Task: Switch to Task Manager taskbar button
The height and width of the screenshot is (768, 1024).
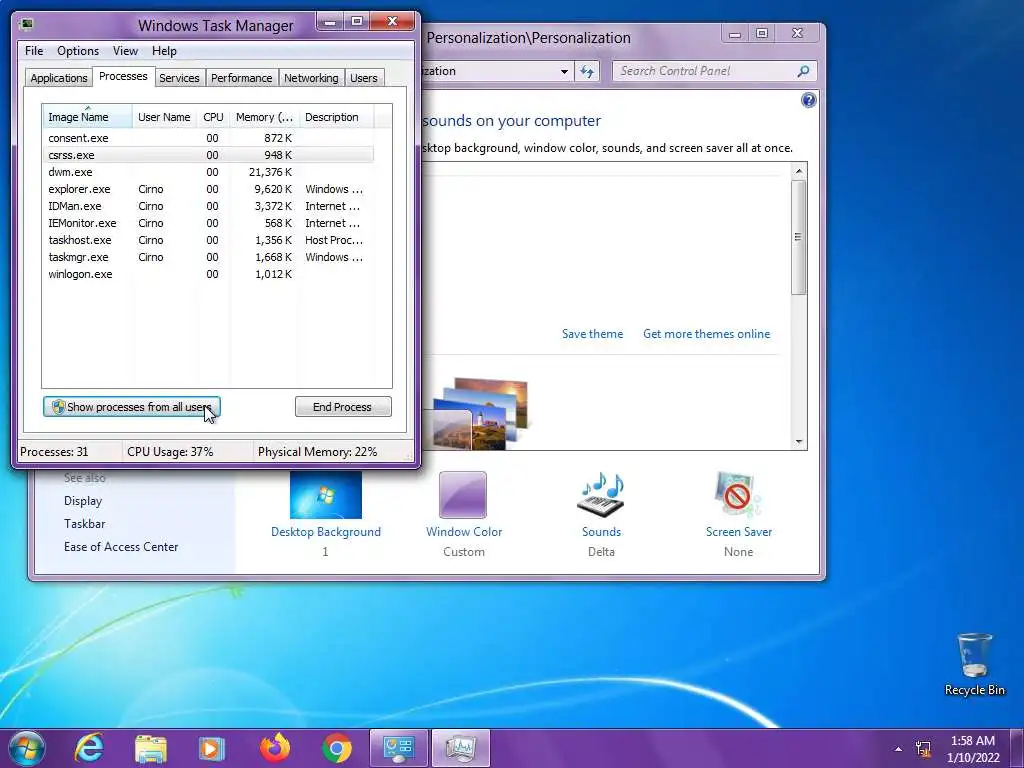Action: tap(461, 748)
